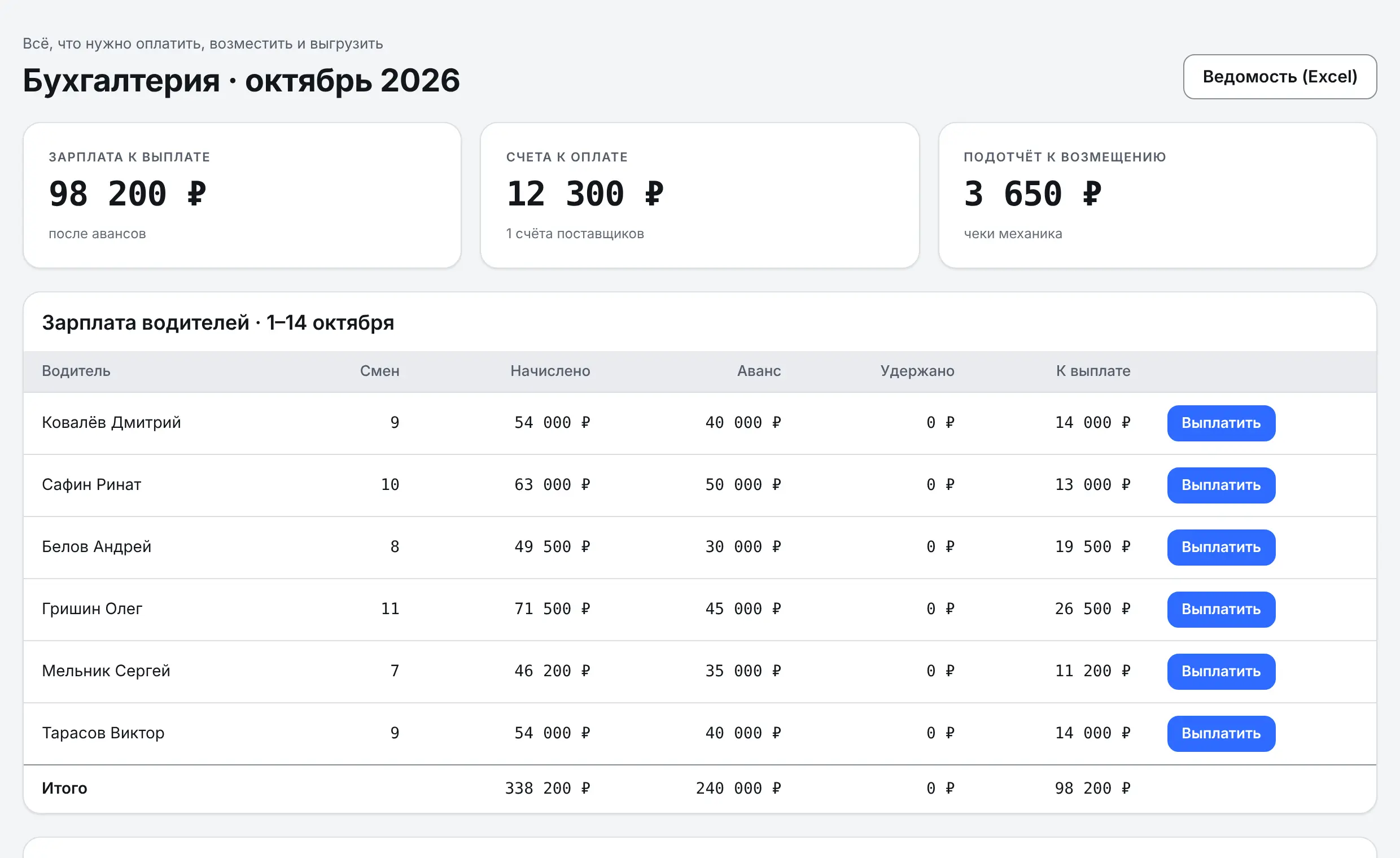Select the 35 000 ₽ advance amount
Screen dimensions: 1400x858
[x=743, y=671]
